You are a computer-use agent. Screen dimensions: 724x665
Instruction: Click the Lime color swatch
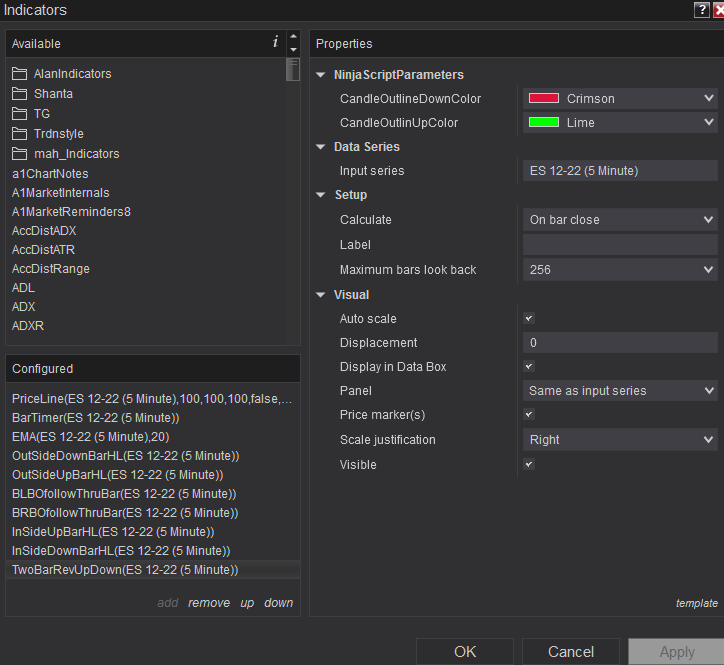(544, 122)
